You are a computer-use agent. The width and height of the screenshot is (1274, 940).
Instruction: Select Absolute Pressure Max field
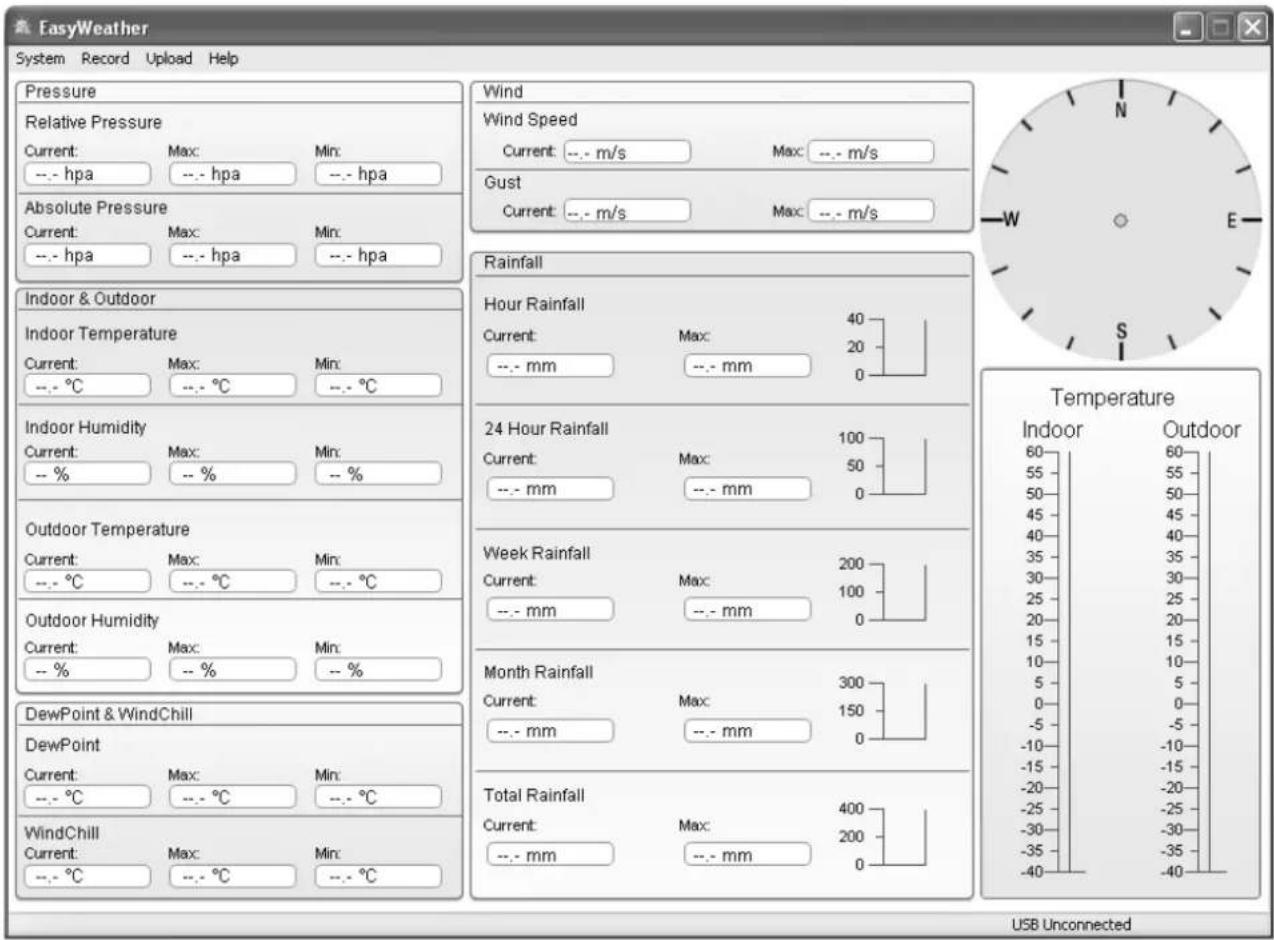232,255
